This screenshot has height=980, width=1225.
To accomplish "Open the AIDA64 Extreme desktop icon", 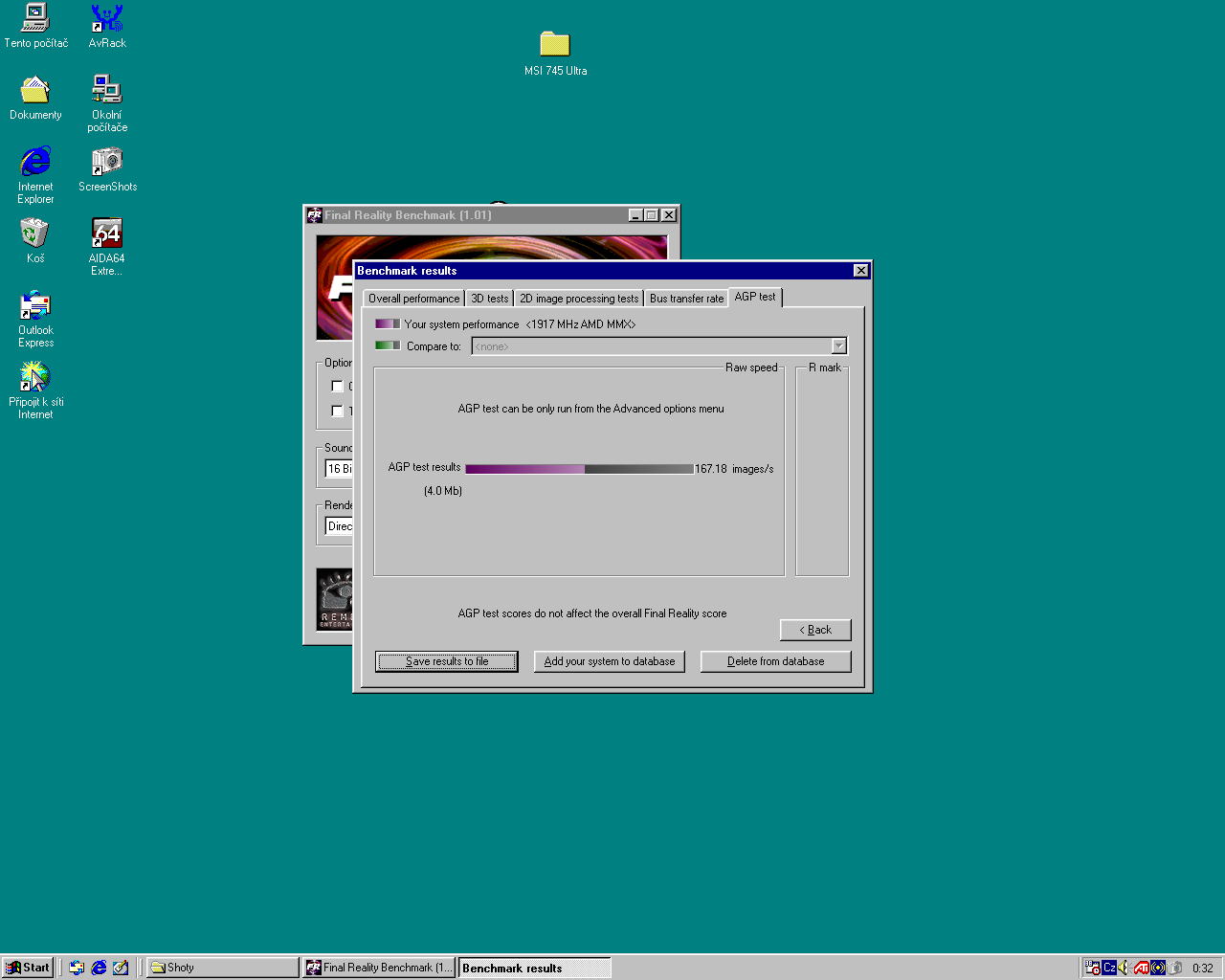I will click(106, 234).
